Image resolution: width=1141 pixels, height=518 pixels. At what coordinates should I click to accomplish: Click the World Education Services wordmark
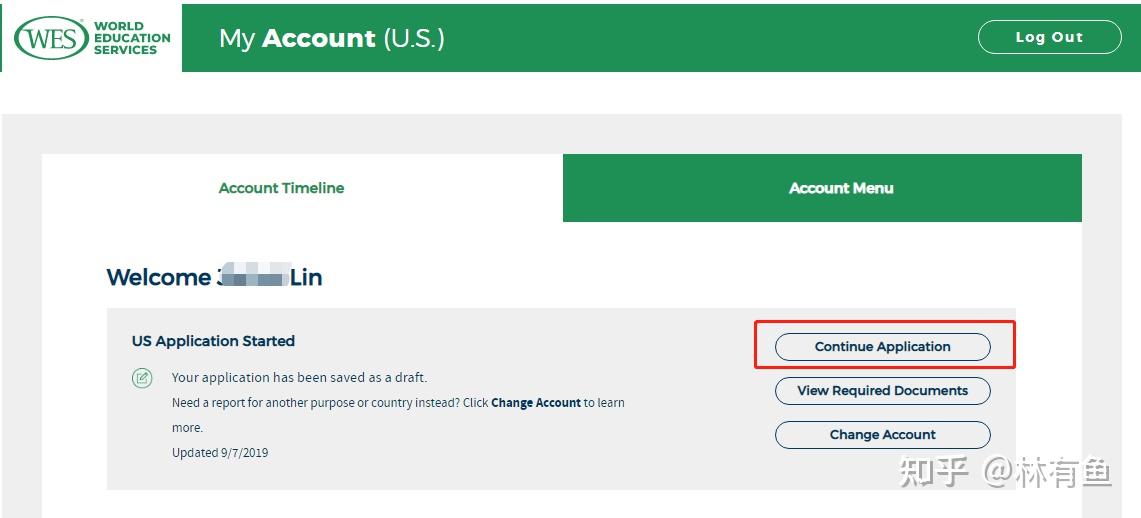click(132, 38)
